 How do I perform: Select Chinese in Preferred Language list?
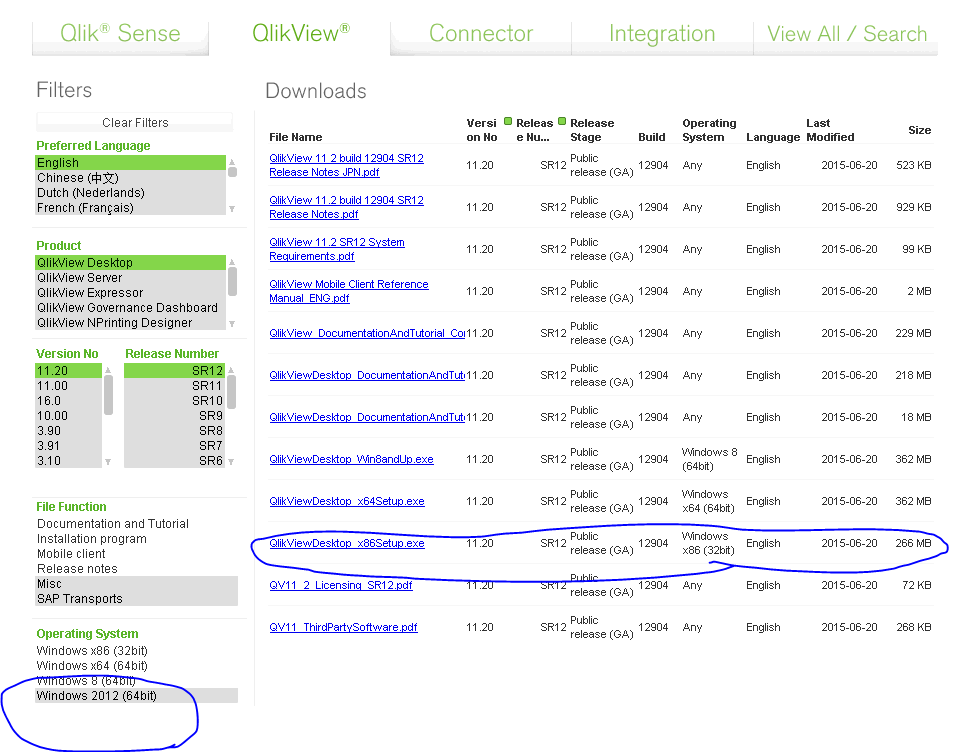pyautogui.click(x=131, y=178)
